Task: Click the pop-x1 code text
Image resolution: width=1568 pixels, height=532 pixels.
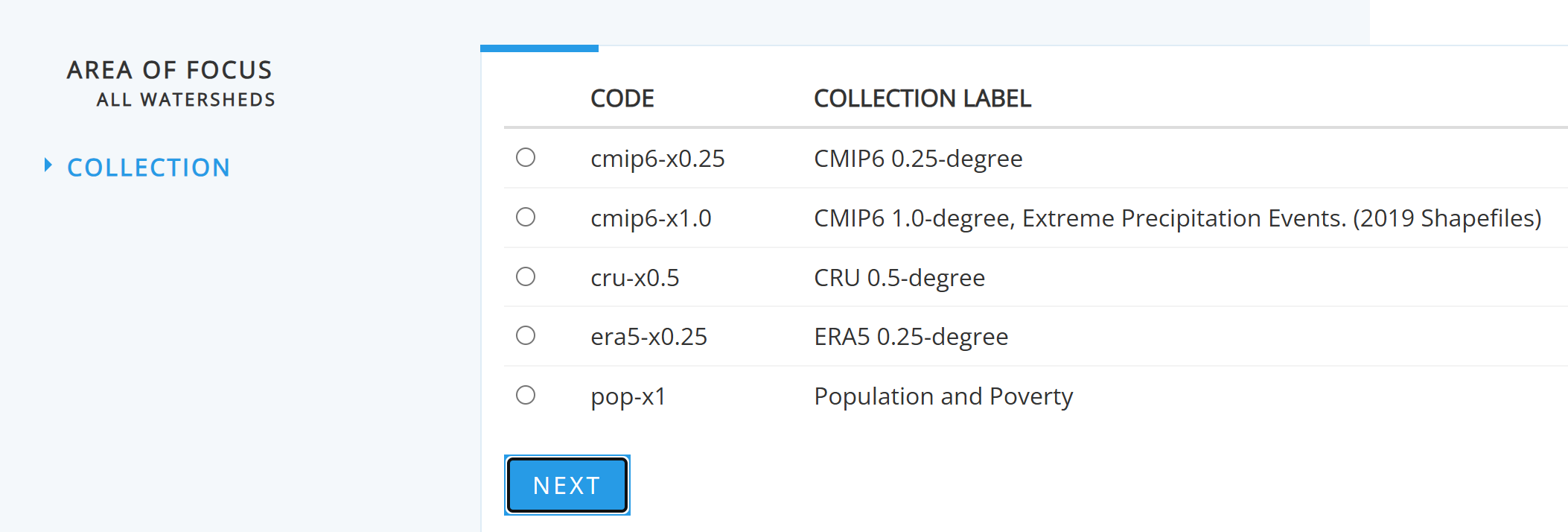Action: (628, 396)
